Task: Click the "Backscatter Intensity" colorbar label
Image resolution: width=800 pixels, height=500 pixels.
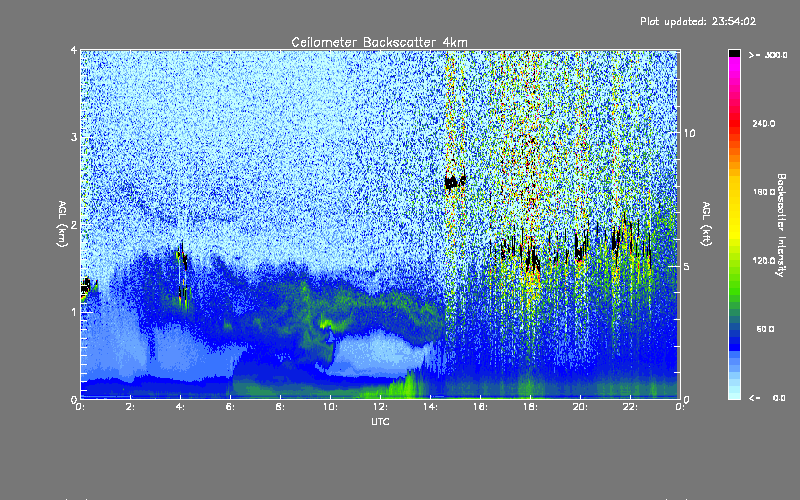Action: [x=781, y=225]
